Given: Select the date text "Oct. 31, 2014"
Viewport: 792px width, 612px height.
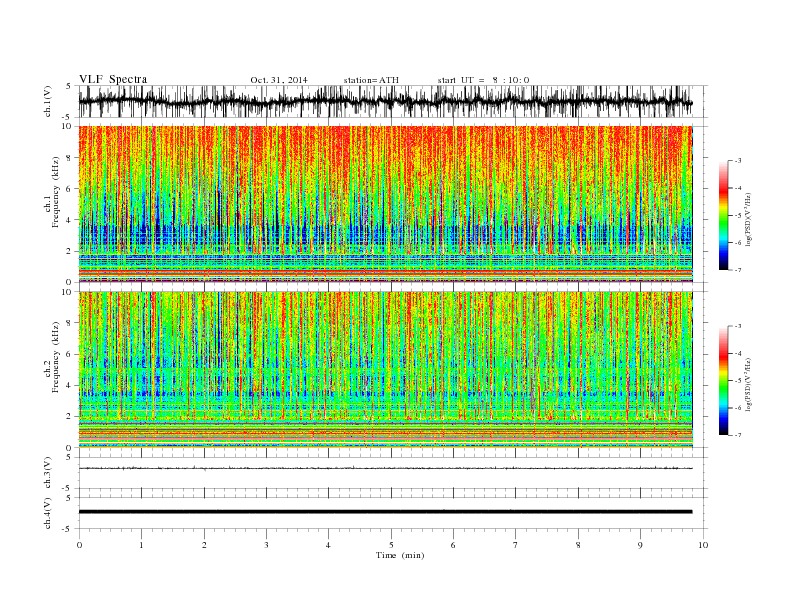Looking at the screenshot, I should point(279,80).
